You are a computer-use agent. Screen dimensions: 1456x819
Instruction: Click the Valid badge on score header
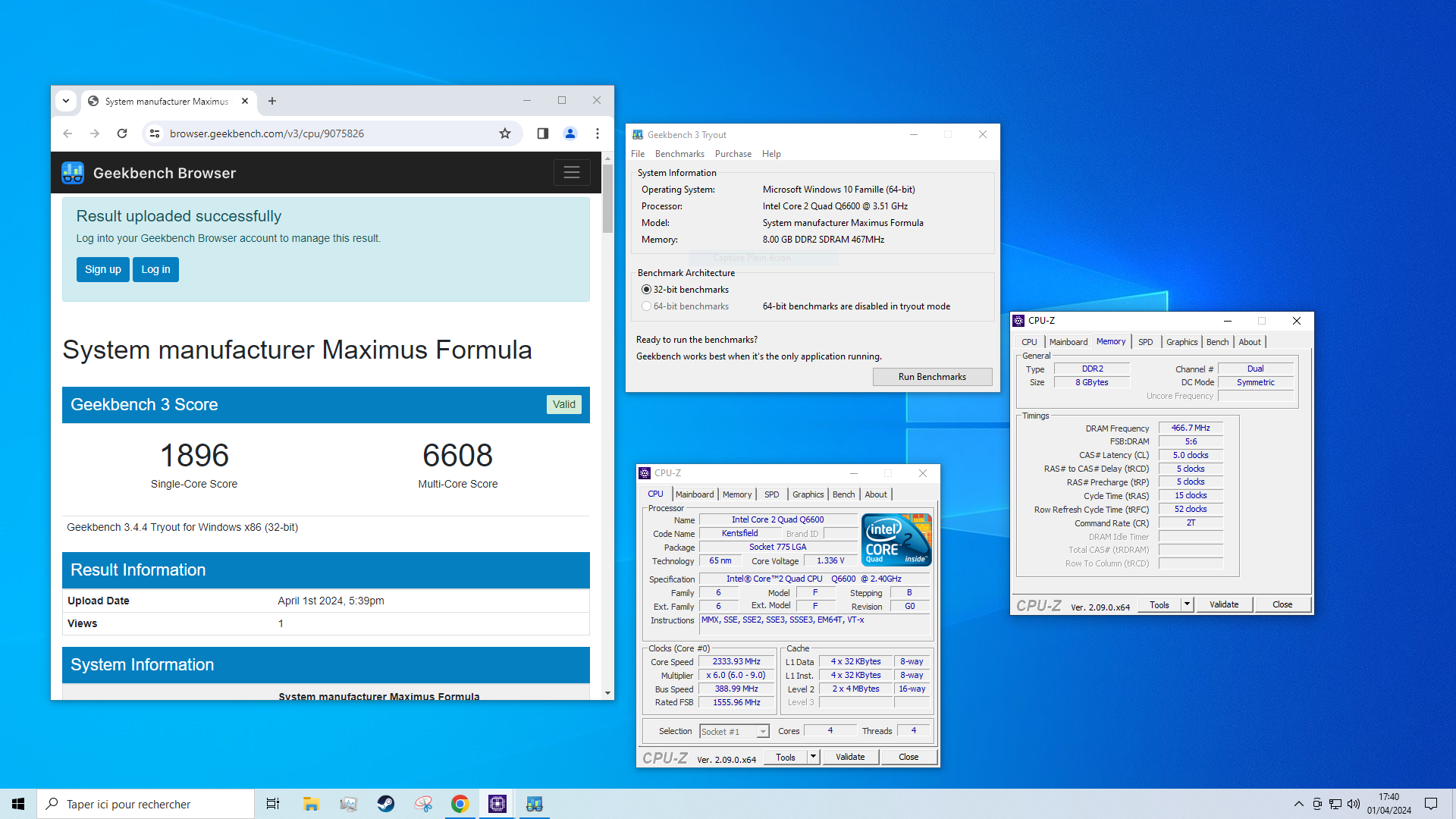click(x=563, y=404)
